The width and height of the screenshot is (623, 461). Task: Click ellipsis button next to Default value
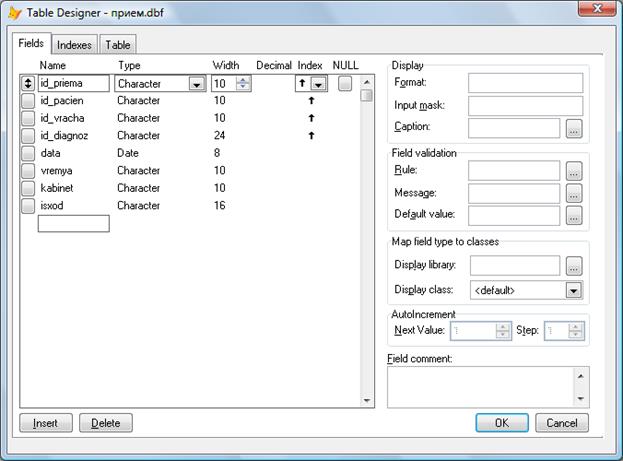click(x=573, y=215)
